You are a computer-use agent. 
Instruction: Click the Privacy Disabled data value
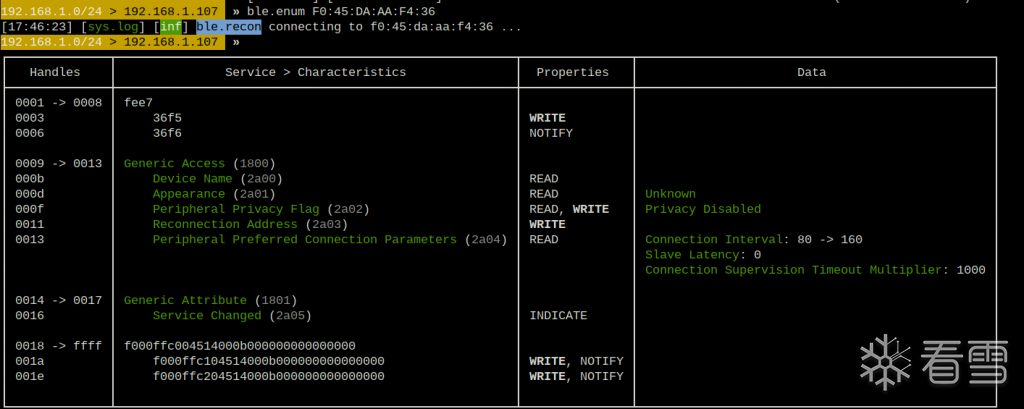[x=703, y=209]
